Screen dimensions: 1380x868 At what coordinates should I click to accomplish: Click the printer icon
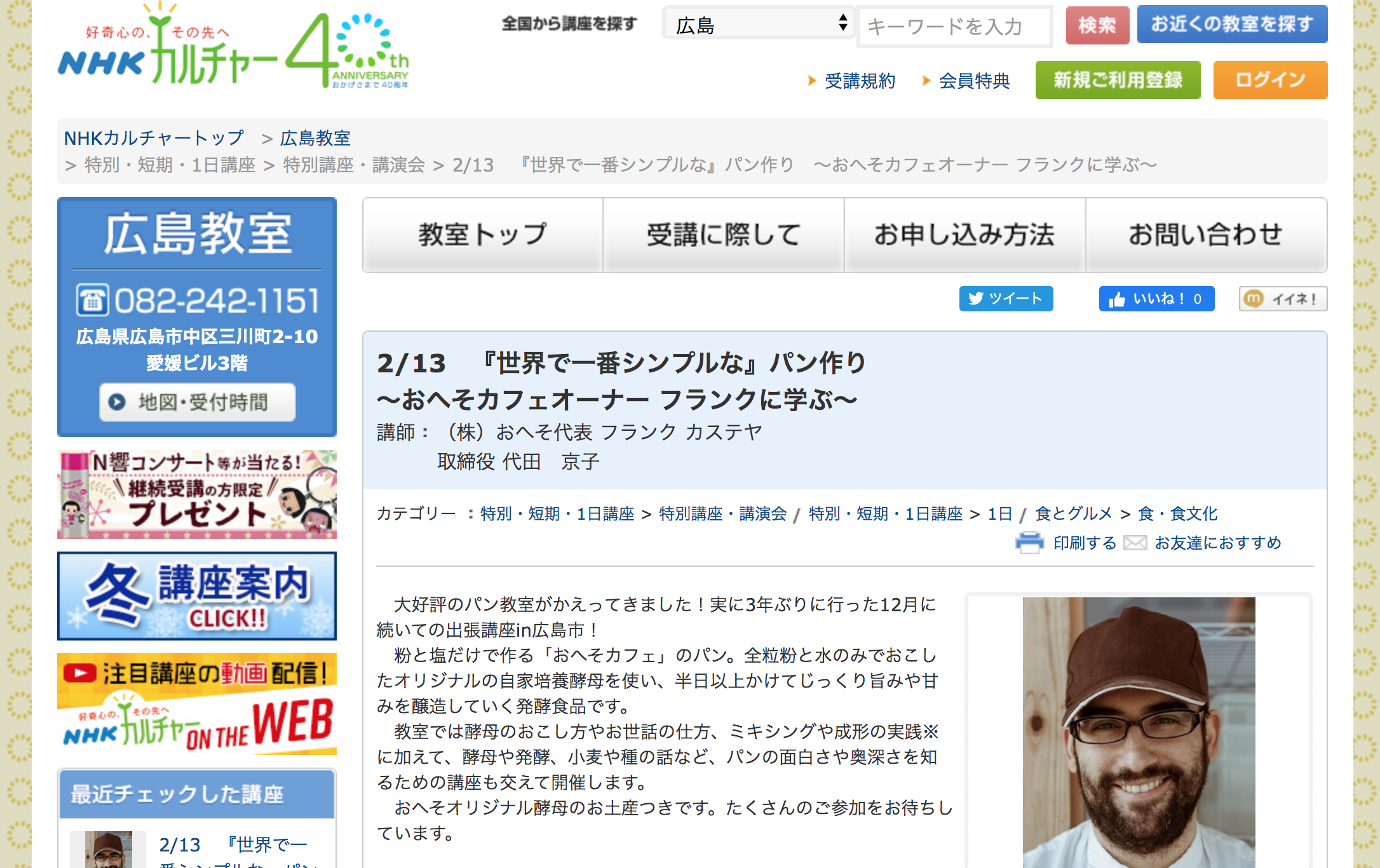pos(1030,543)
